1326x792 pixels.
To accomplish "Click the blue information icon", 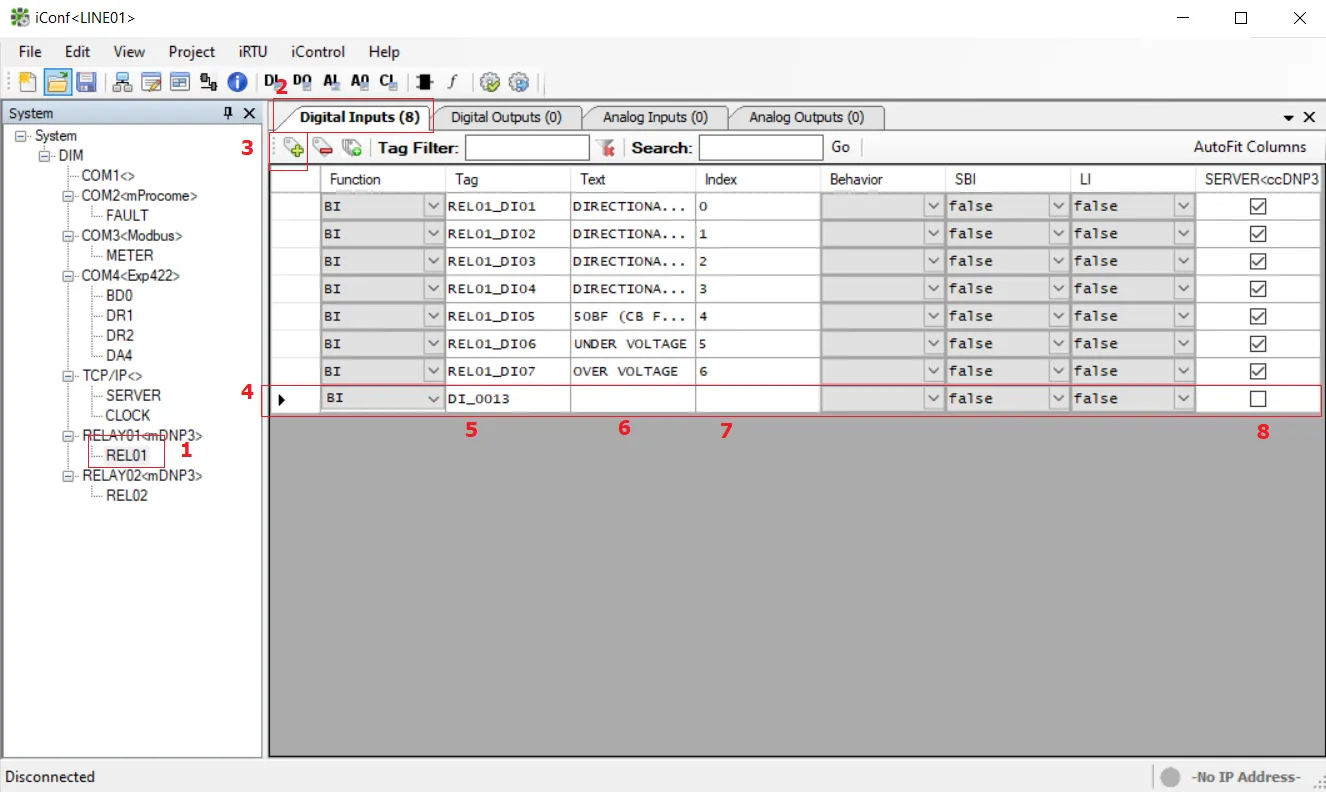I will [237, 82].
